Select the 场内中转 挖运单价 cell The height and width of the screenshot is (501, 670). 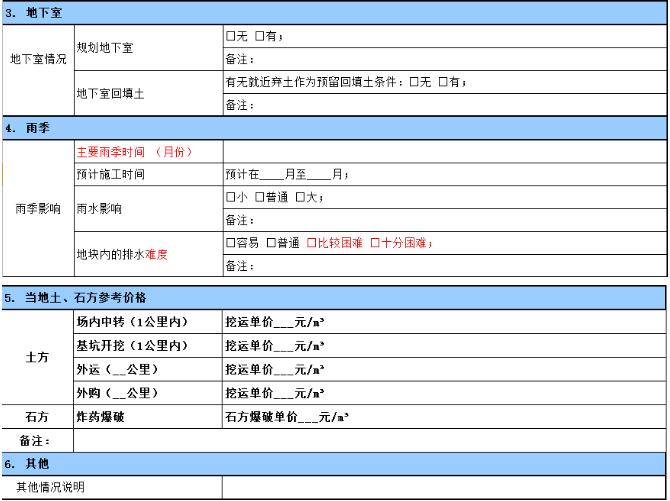click(x=443, y=322)
